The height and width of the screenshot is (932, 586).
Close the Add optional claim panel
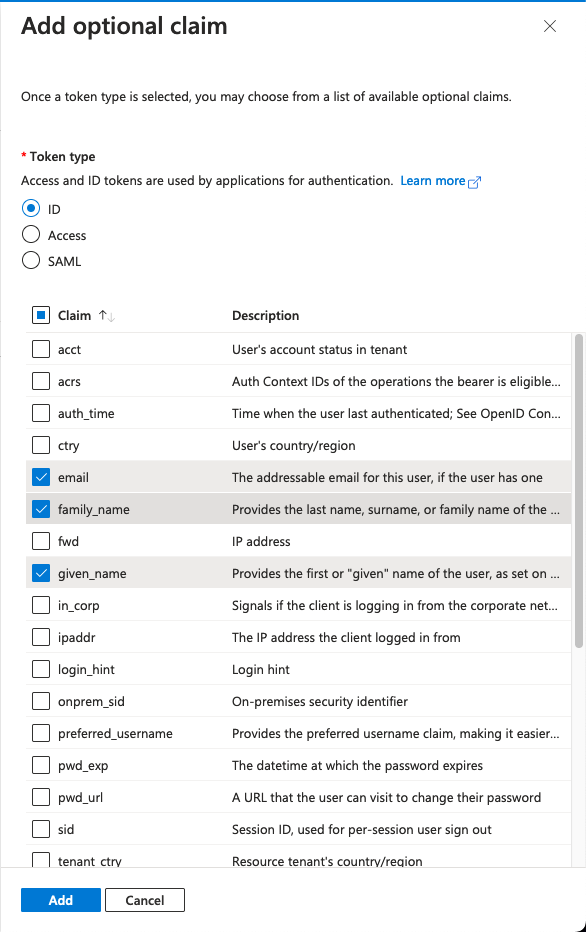click(550, 26)
